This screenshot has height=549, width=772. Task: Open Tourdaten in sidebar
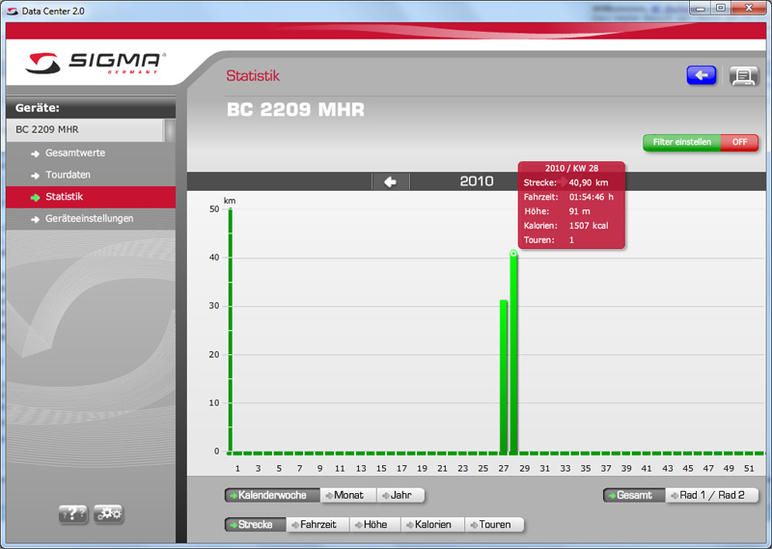67,175
